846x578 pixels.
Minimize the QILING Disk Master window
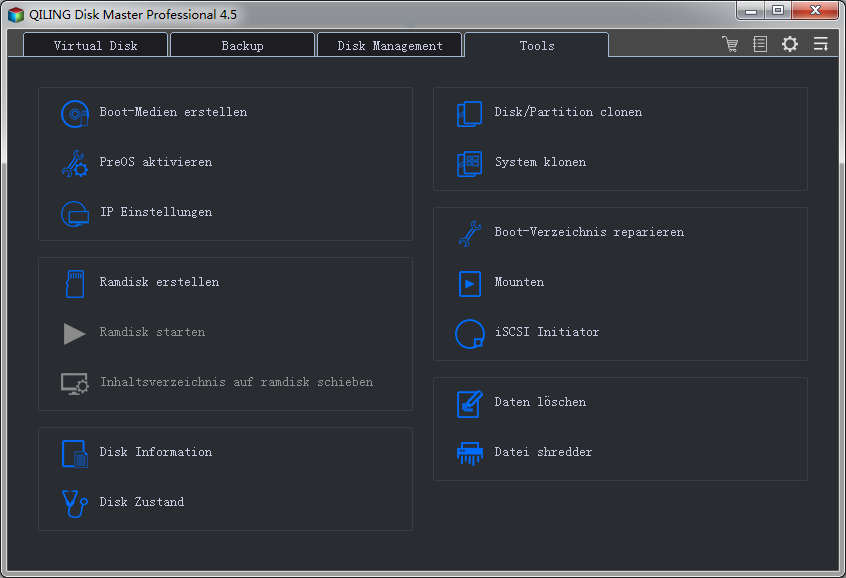click(x=751, y=10)
